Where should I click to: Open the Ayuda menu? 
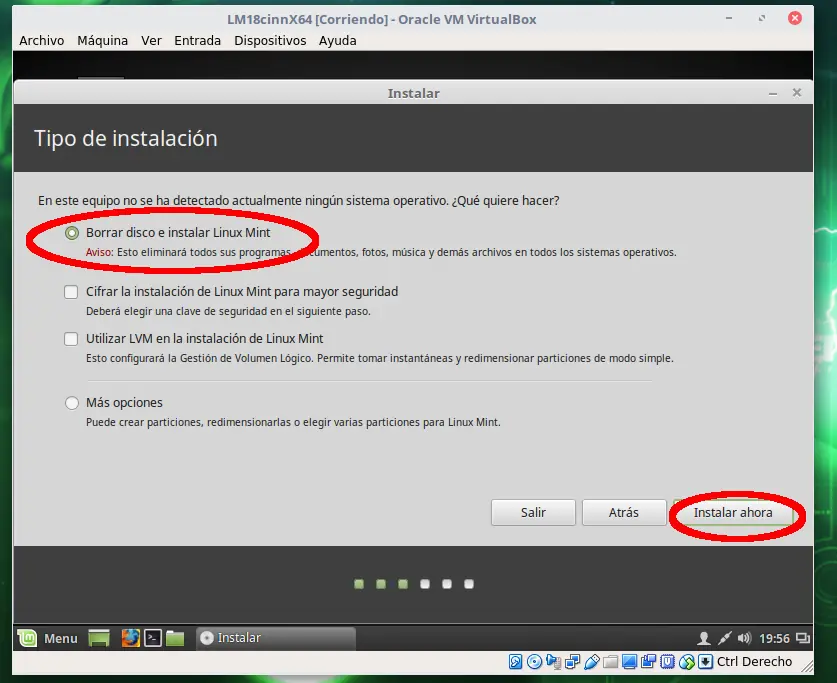[337, 41]
